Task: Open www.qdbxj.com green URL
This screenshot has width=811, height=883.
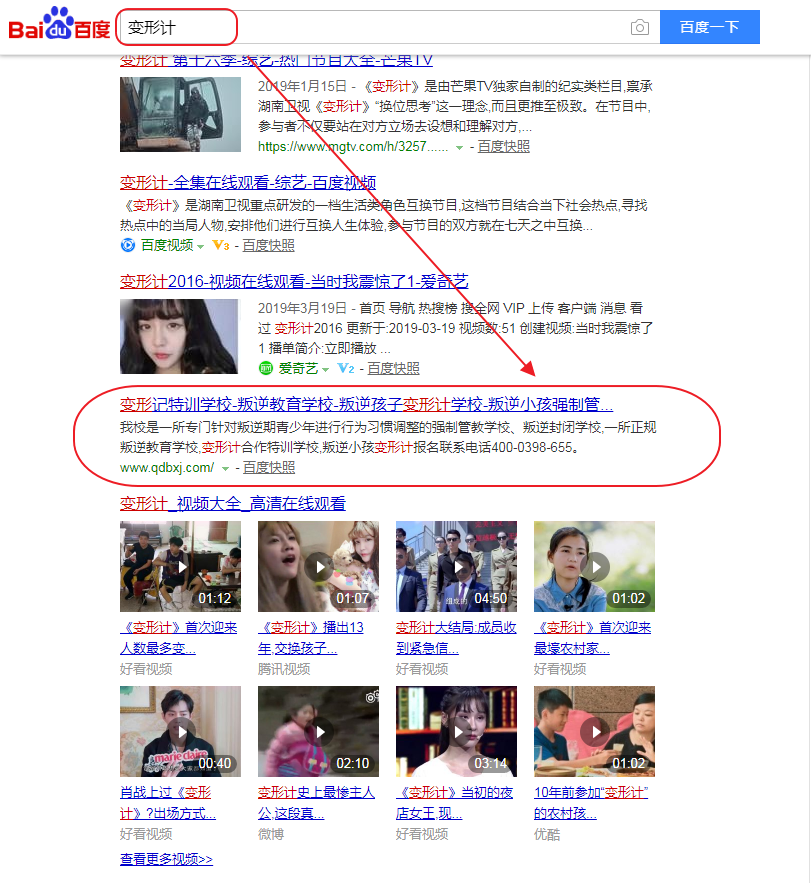Action: 167,467
